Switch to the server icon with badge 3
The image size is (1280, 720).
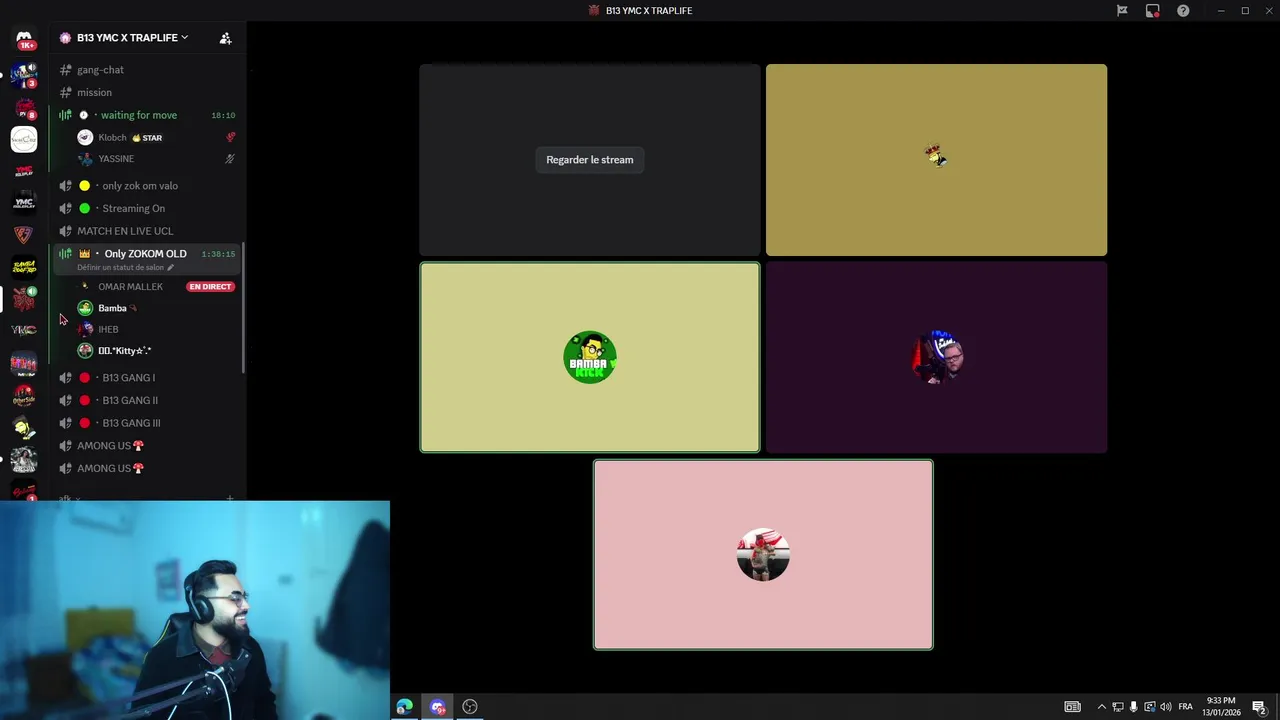pyautogui.click(x=24, y=75)
